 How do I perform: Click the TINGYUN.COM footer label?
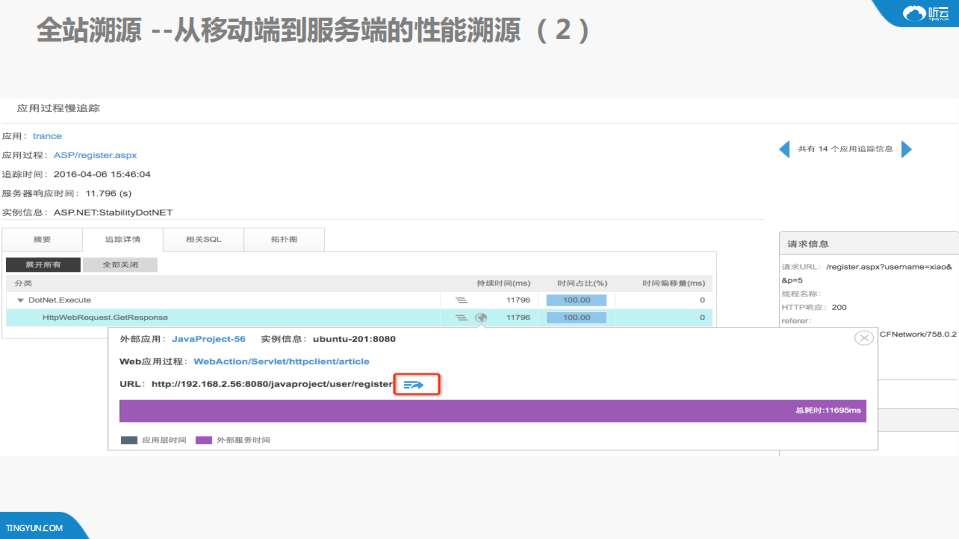point(34,528)
